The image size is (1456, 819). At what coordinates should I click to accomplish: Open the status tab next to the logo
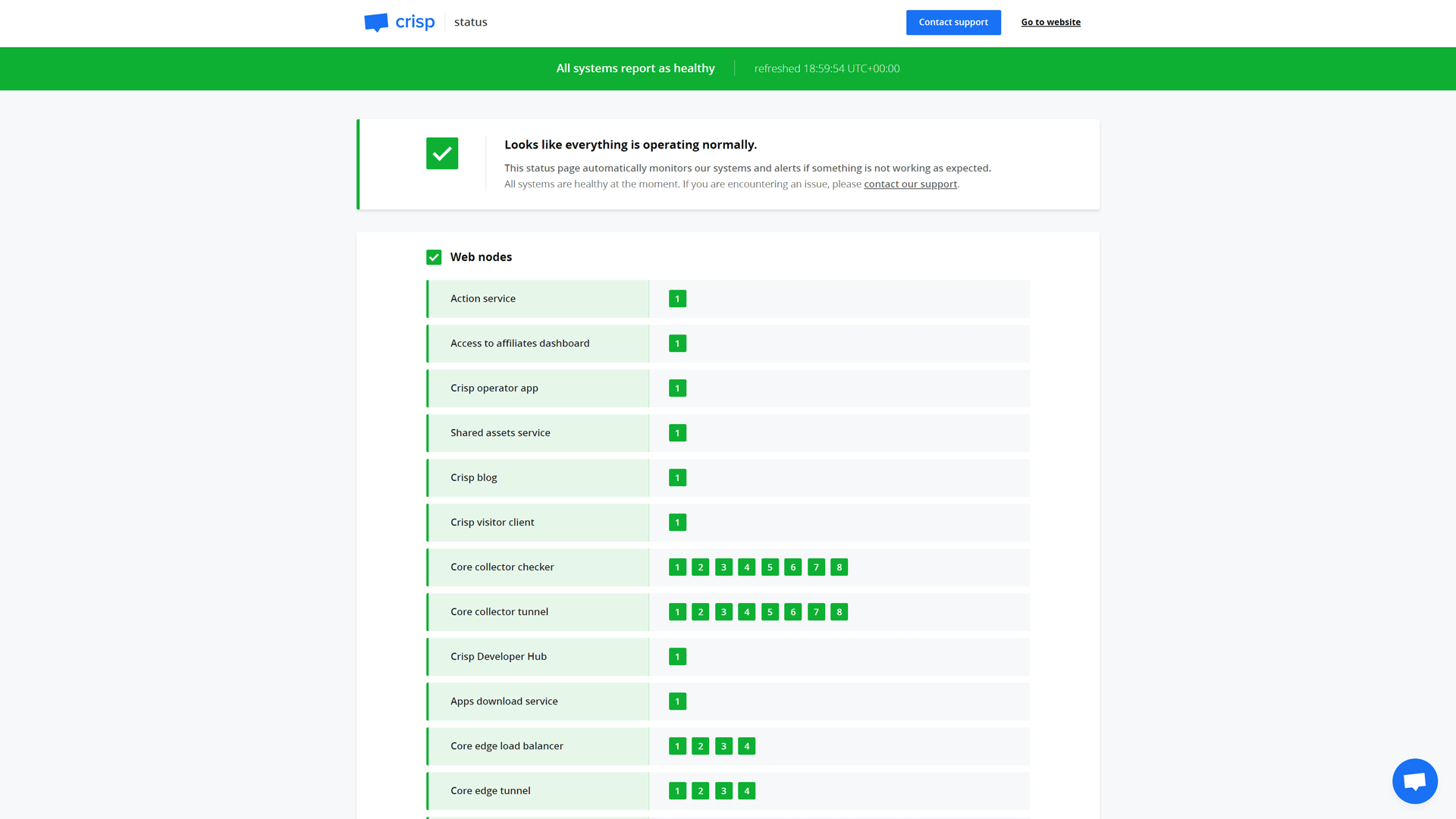[470, 22]
